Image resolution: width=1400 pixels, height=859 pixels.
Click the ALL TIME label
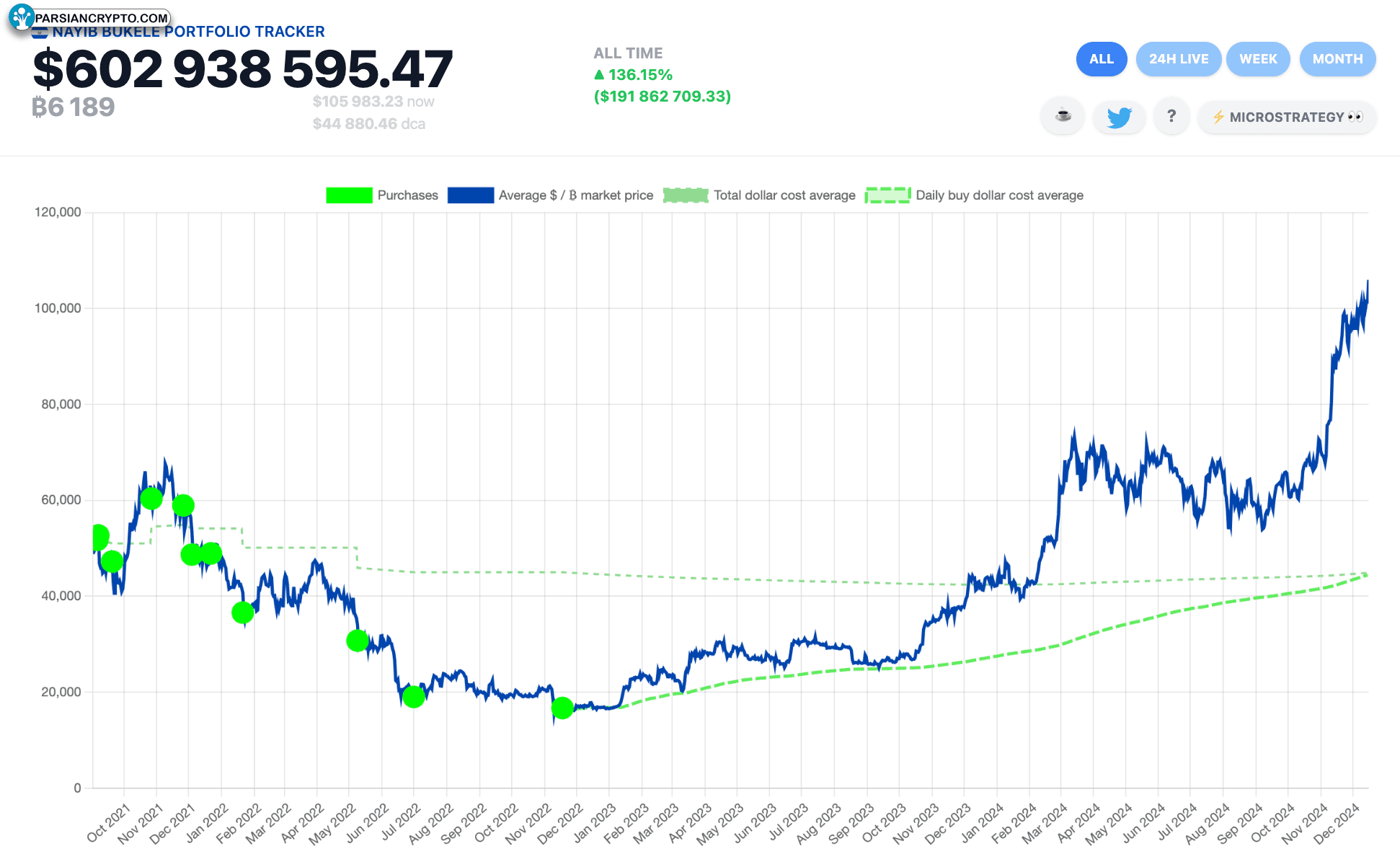(x=628, y=53)
